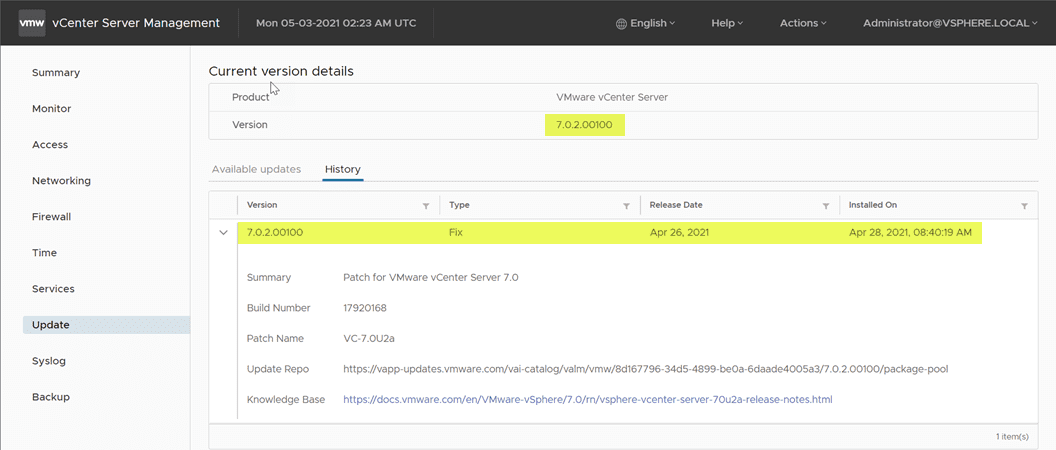Open the Services section

pos(53,289)
